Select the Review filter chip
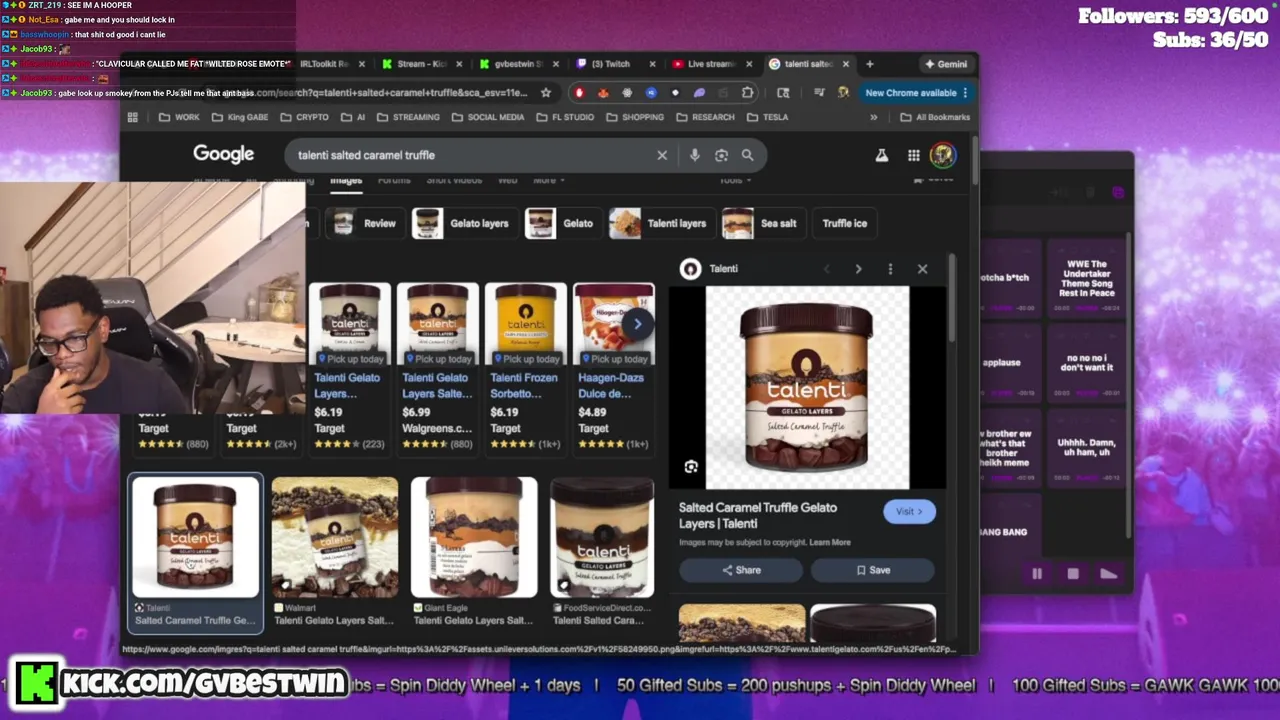 [x=364, y=223]
